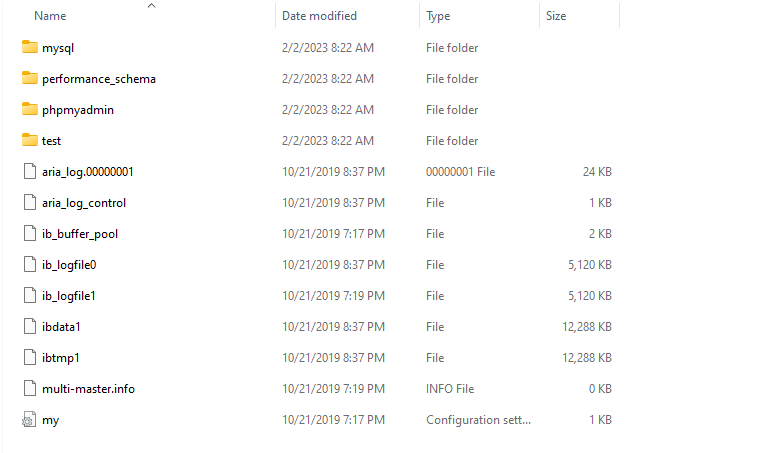Select the performance_schema folder icon
The image size is (760, 453).
pos(29,78)
